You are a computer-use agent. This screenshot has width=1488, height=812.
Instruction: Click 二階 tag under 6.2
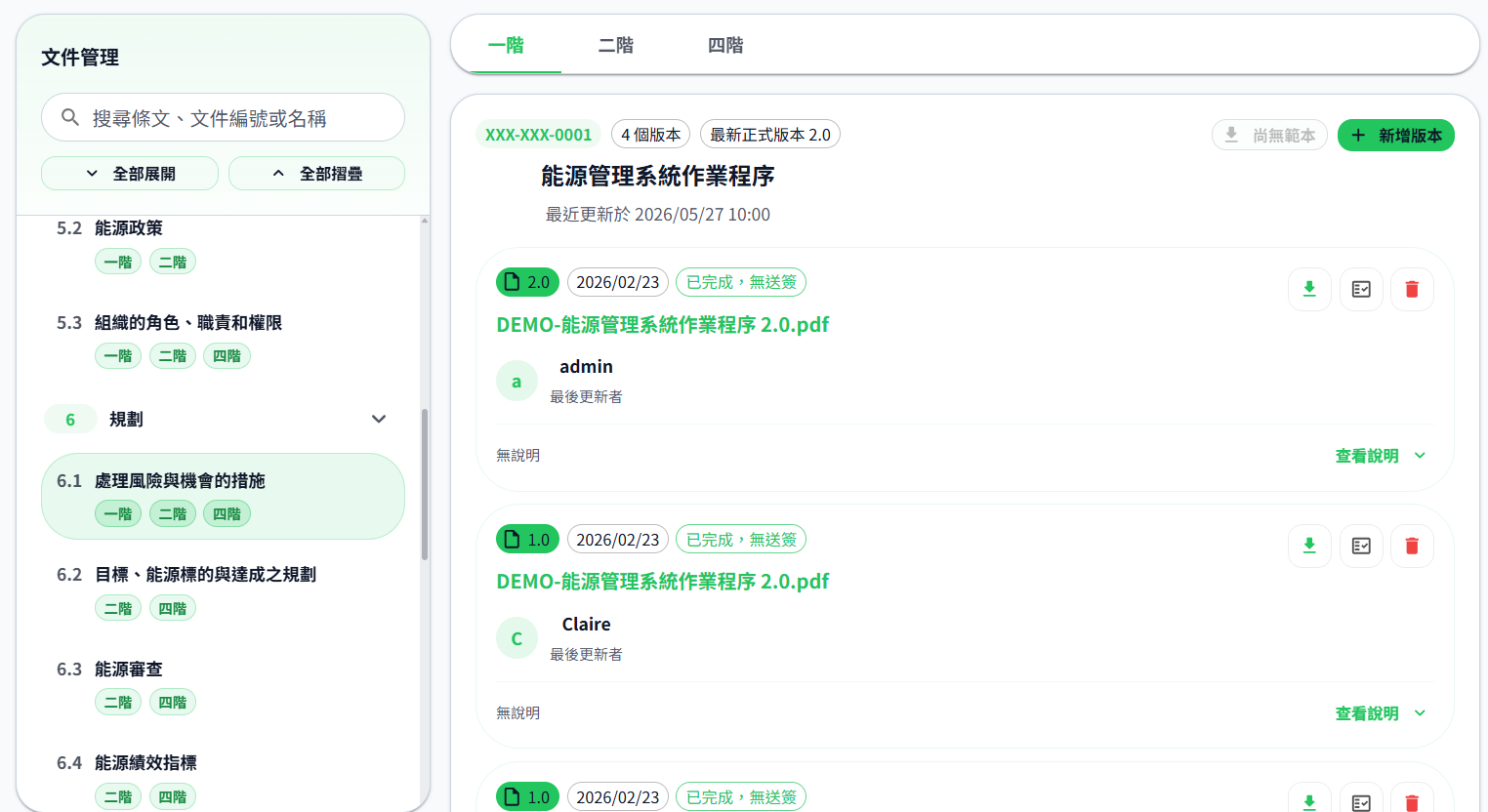coord(118,608)
